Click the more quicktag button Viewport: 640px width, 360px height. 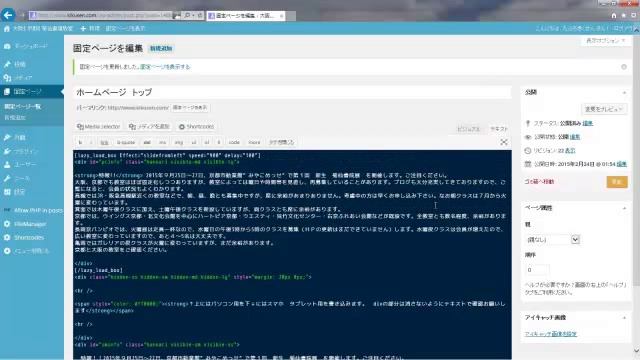coord(254,142)
